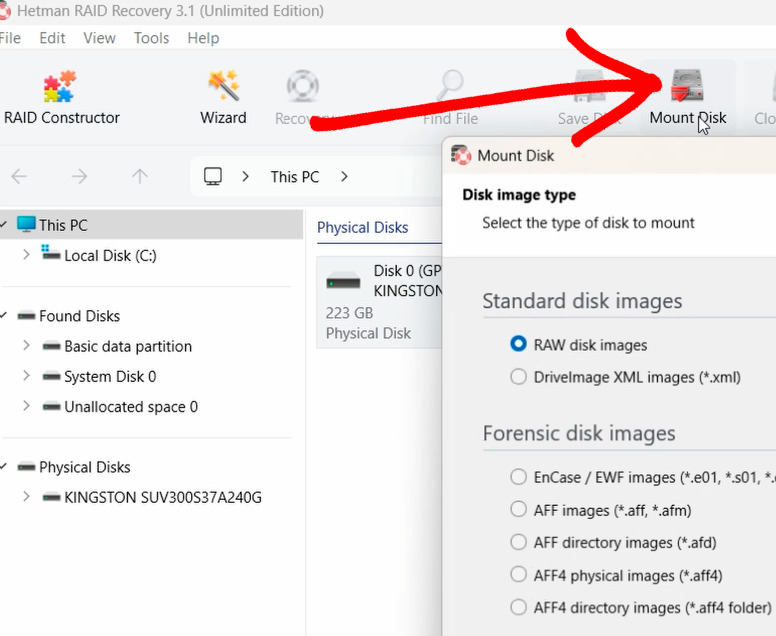The width and height of the screenshot is (776, 636).
Task: Select Local Disk (C:) in tree
Action: pyautogui.click(x=110, y=255)
